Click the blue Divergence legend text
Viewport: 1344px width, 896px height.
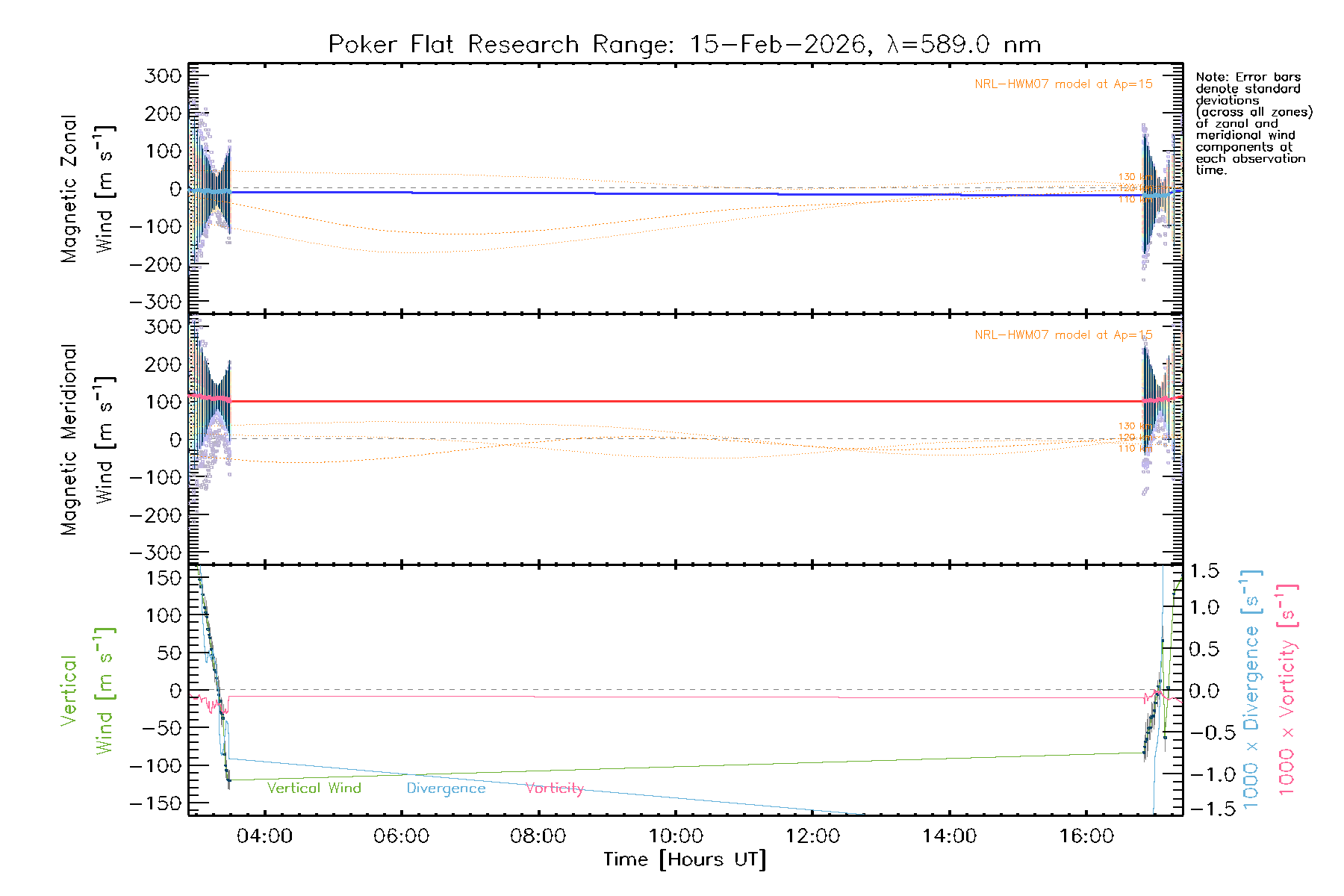(x=446, y=788)
